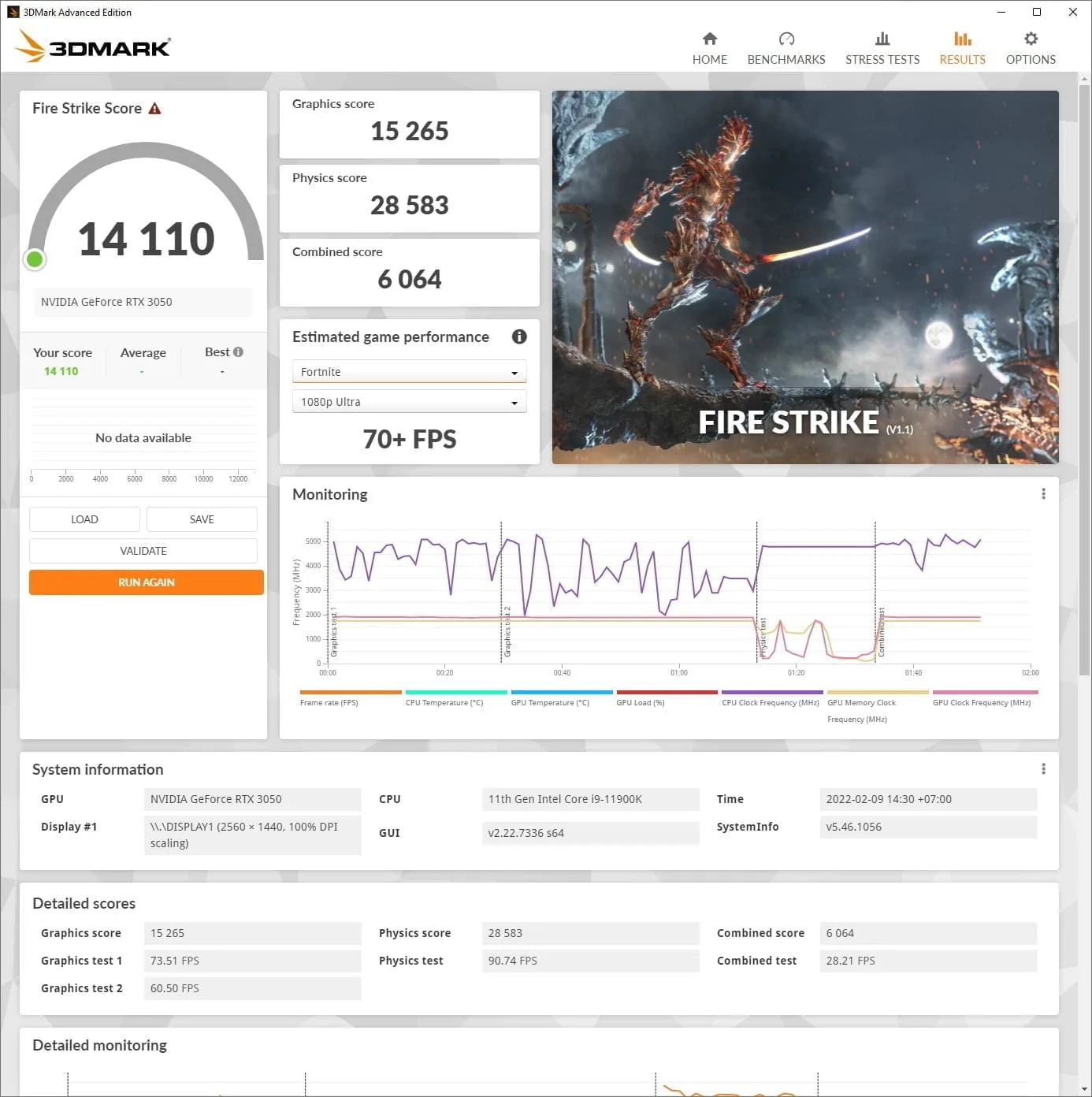This screenshot has width=1092, height=1097.
Task: Open the STRESS TESTS tab
Action: coord(882,49)
